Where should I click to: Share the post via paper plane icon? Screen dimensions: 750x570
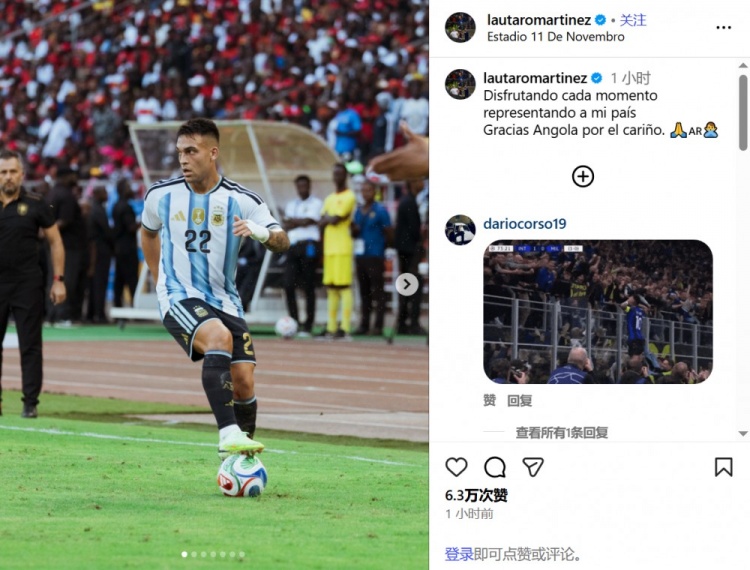pyautogui.click(x=533, y=467)
